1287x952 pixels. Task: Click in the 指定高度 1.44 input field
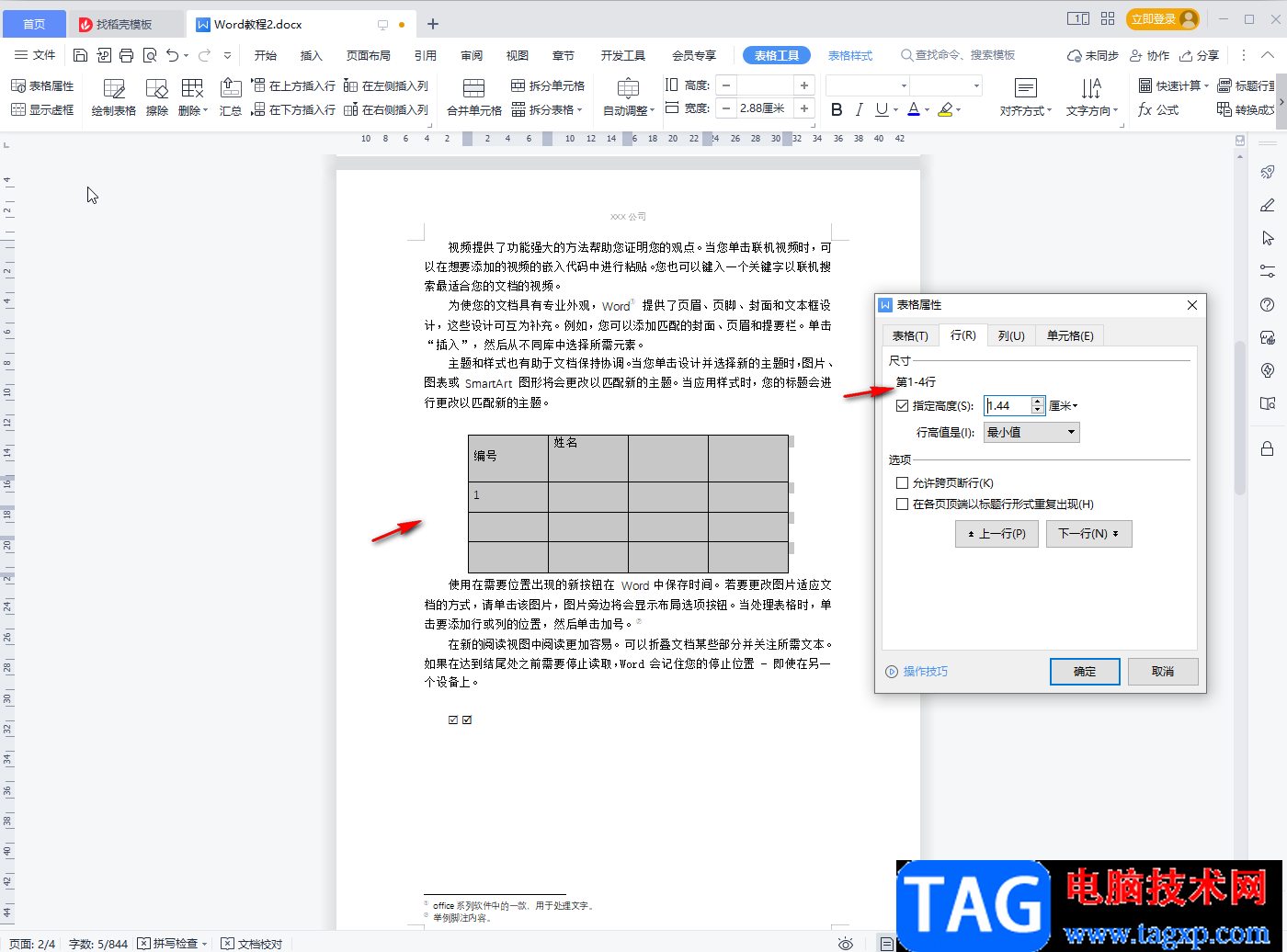tap(1008, 405)
